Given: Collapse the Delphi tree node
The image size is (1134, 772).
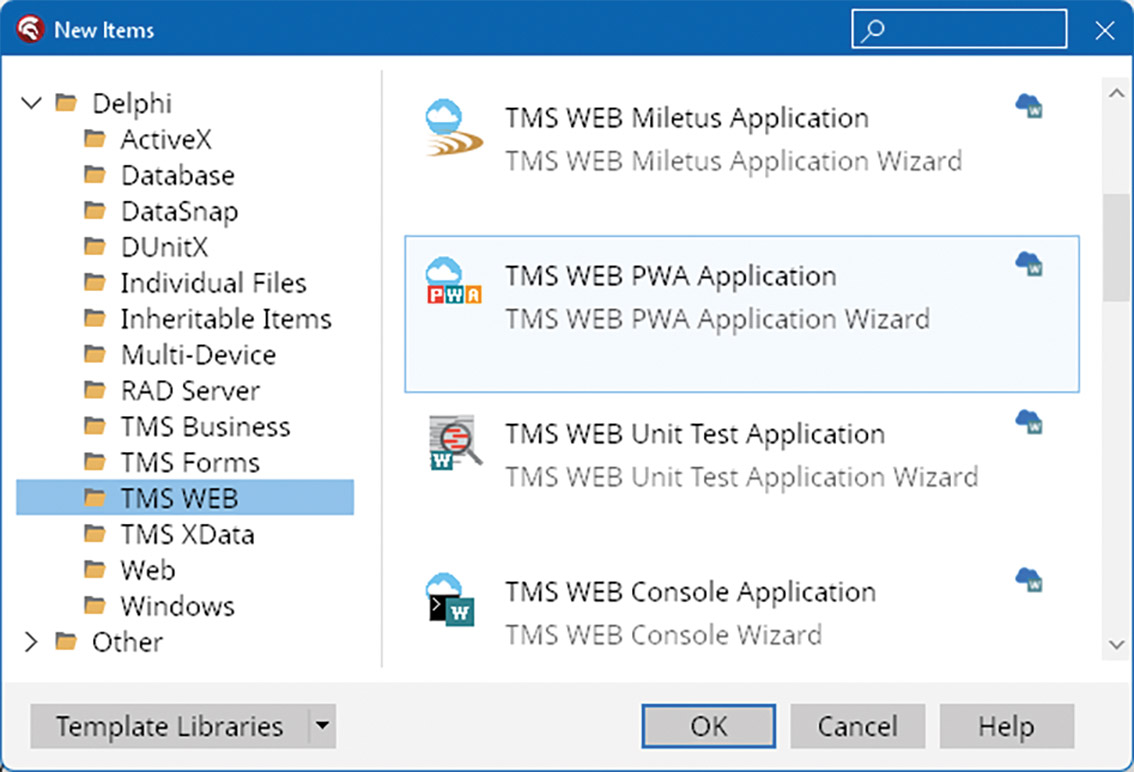Looking at the screenshot, I should (x=32, y=103).
